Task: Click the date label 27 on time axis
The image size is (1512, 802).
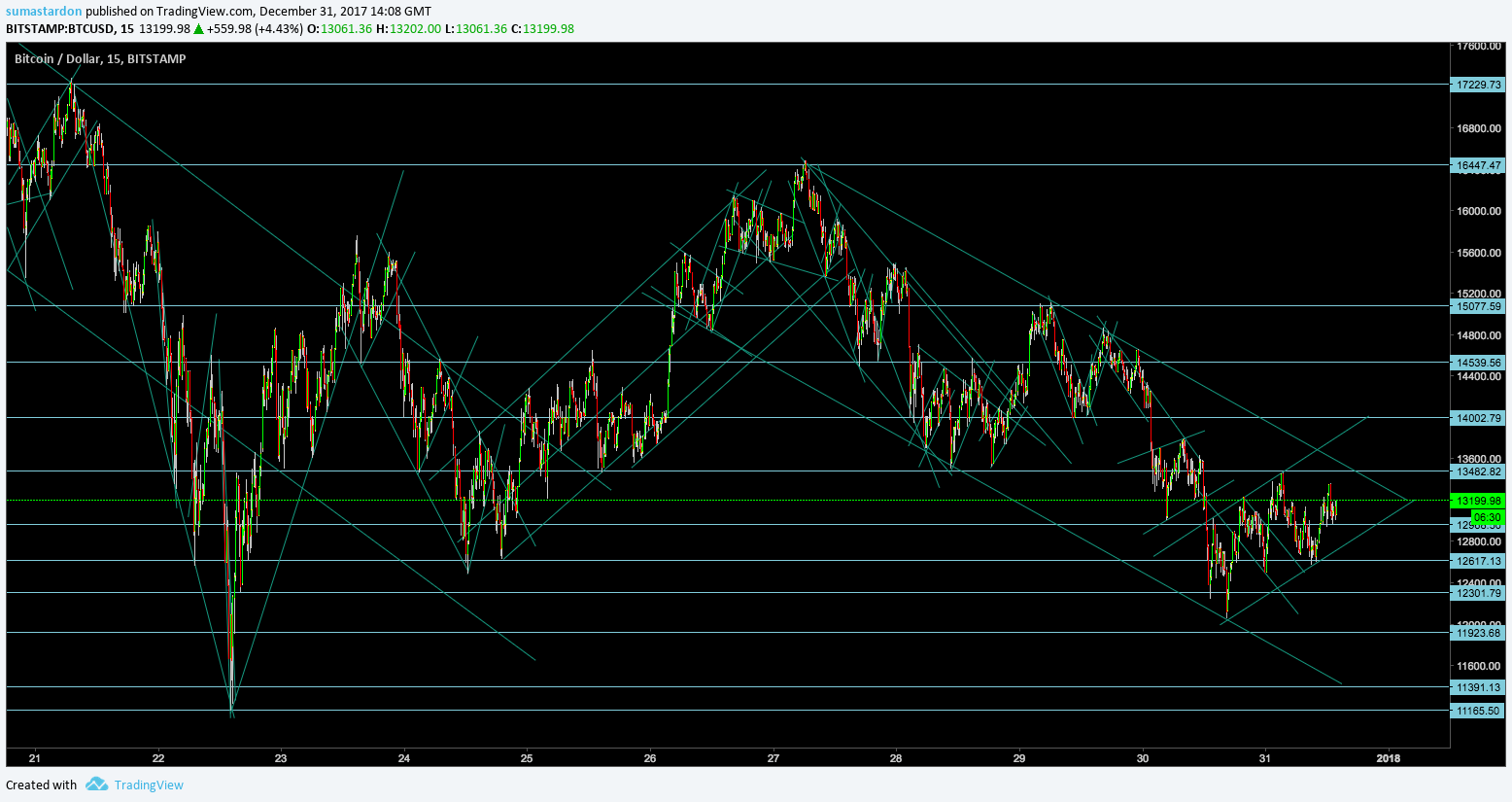Action: pyautogui.click(x=773, y=758)
